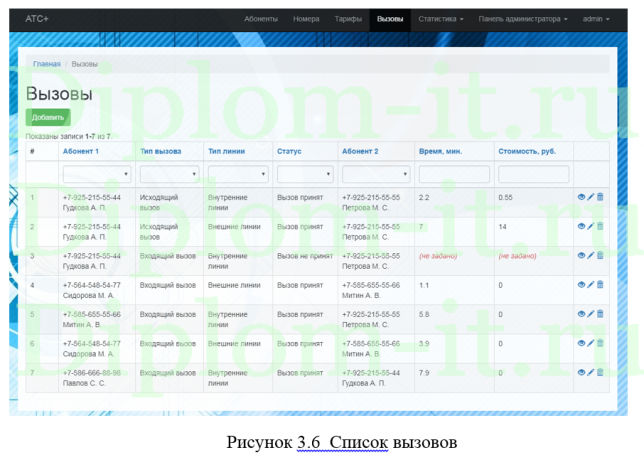Open the Тип линии filter dropdown
This screenshot has height=460, width=644.
tap(238, 174)
